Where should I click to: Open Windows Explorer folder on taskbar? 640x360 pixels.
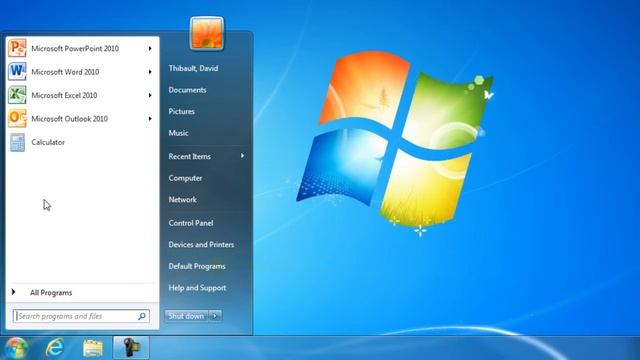(x=93, y=348)
